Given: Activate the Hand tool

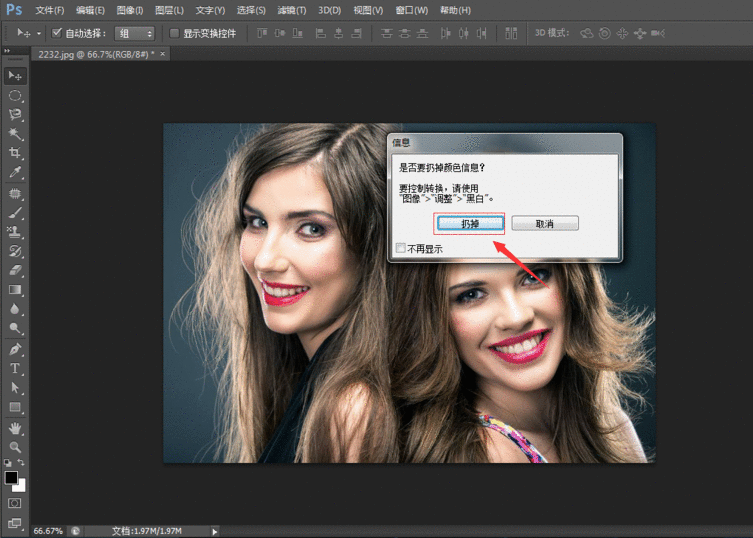Looking at the screenshot, I should pyautogui.click(x=15, y=427).
